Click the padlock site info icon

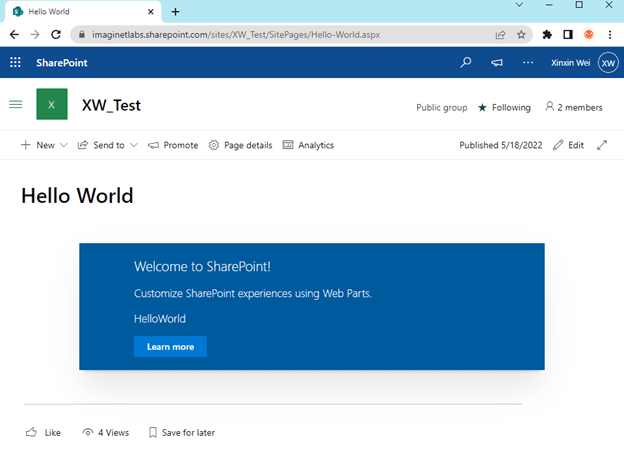pyautogui.click(x=82, y=35)
